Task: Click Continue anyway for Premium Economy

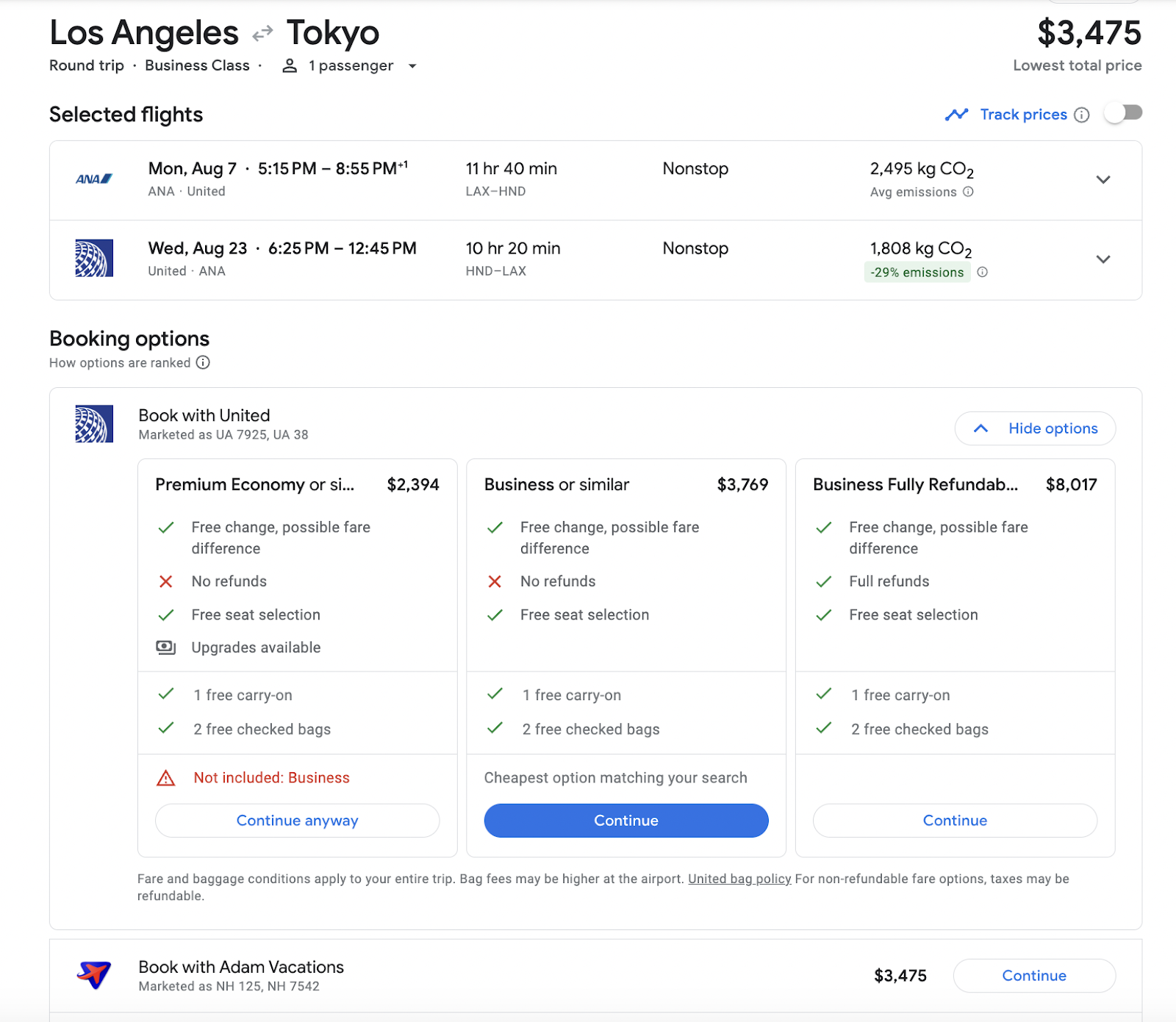Action: pos(298,821)
